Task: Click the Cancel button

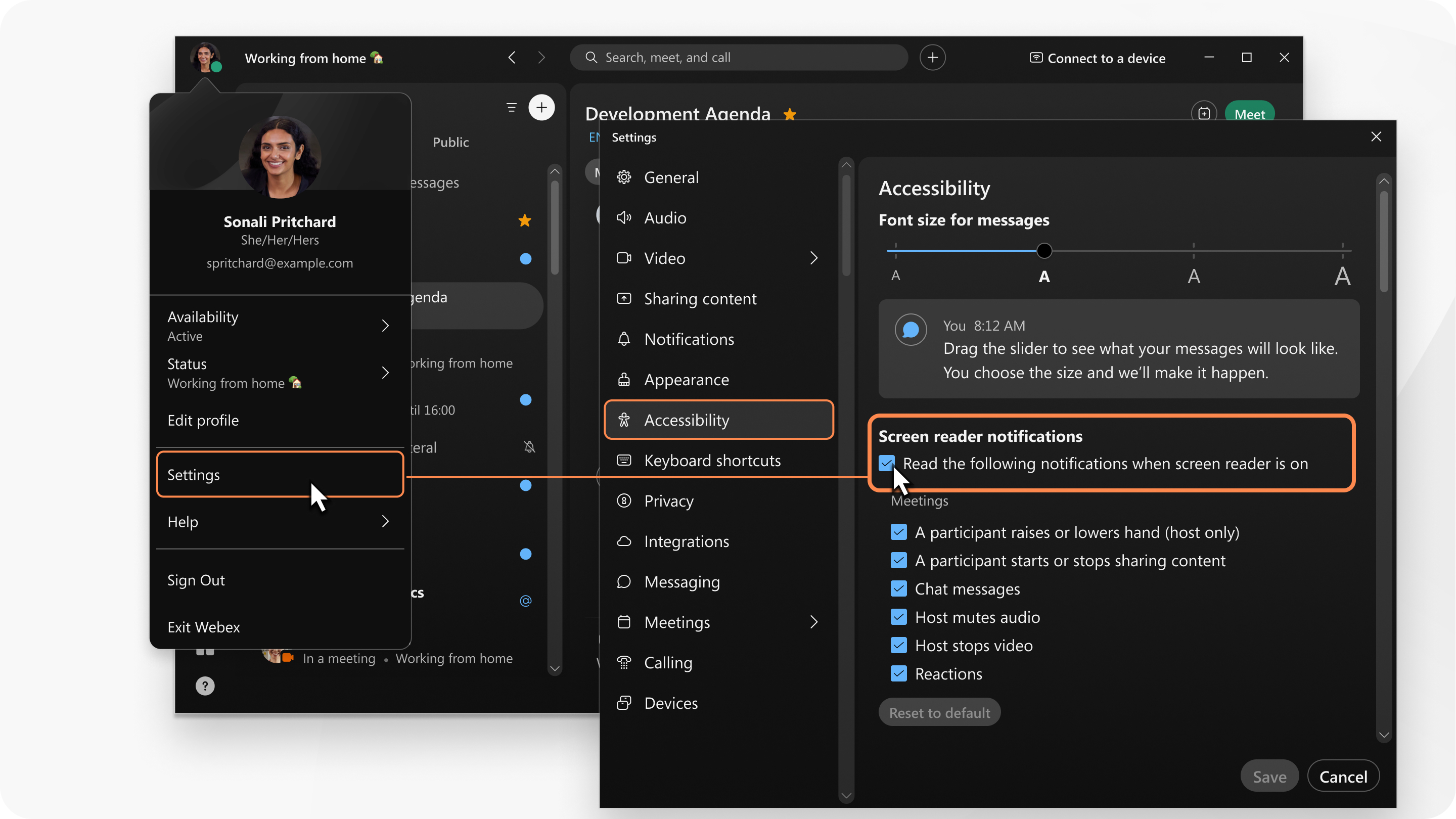Action: click(1343, 777)
